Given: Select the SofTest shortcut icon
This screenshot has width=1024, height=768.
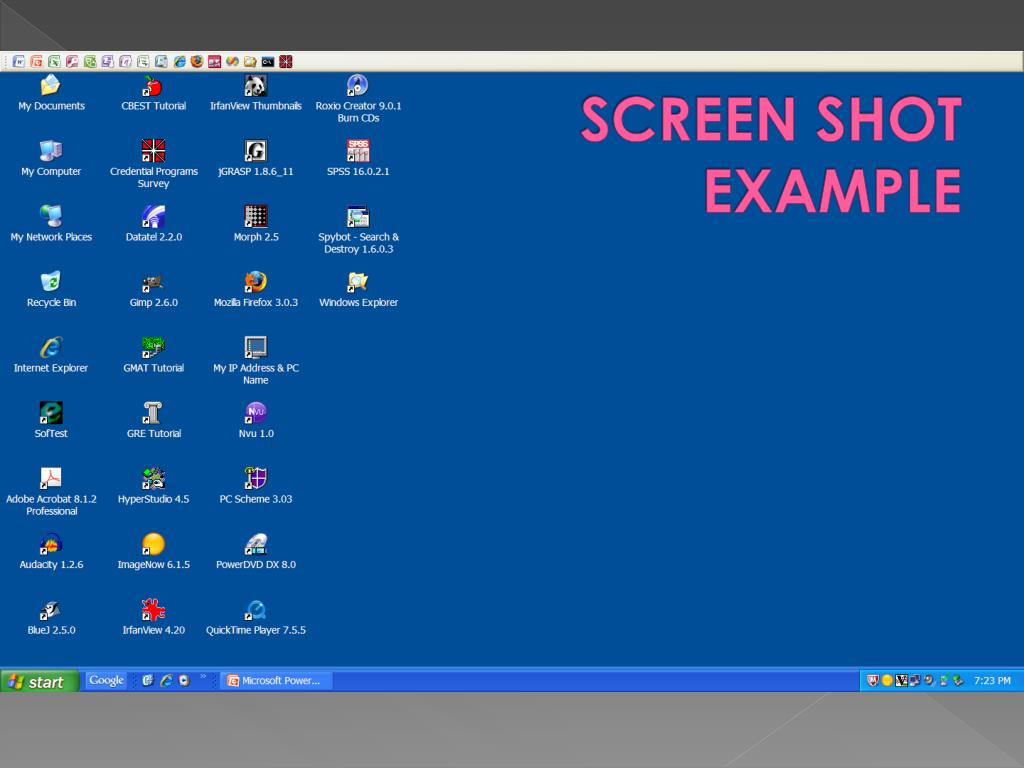Looking at the screenshot, I should point(51,420).
